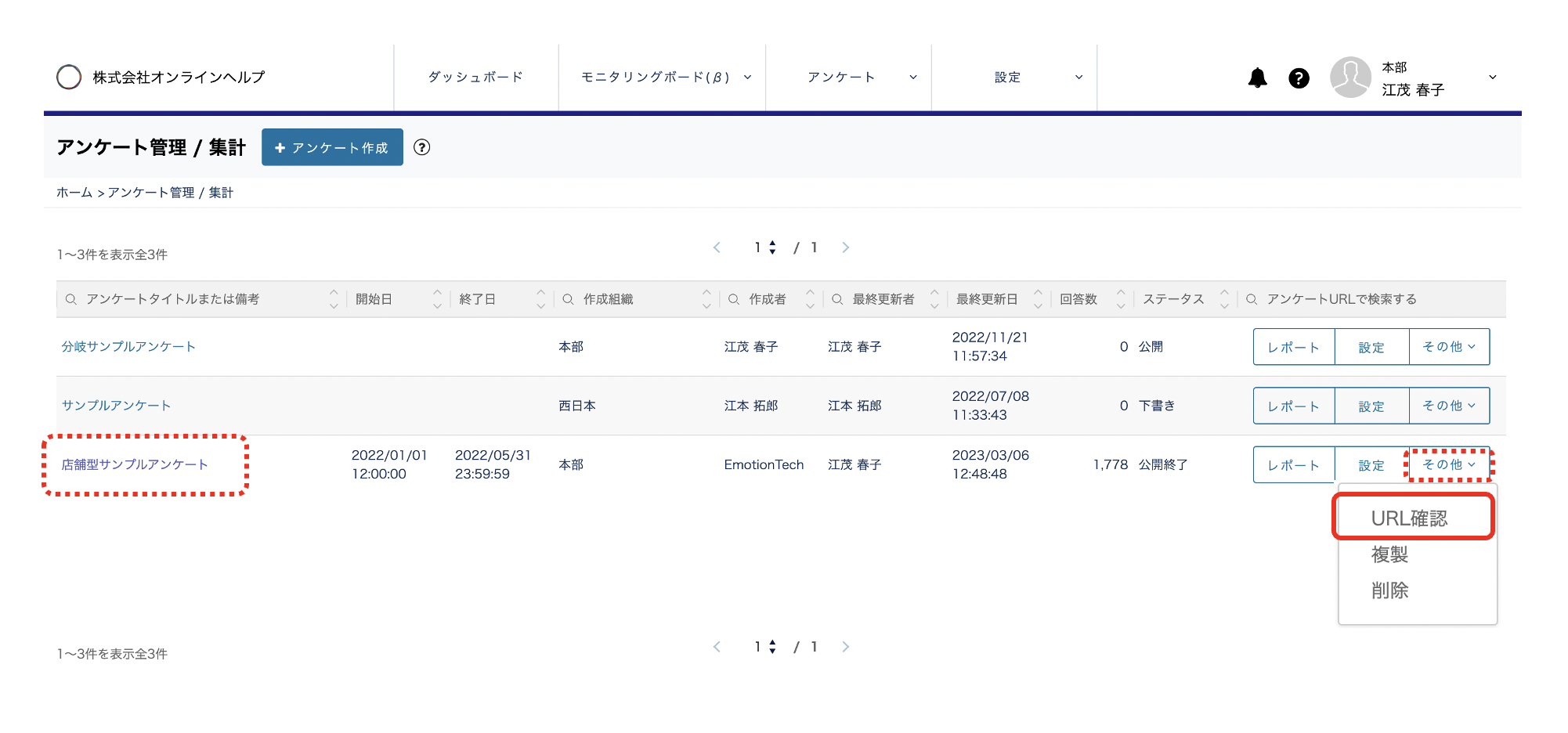Open その他 dropdown for 分岐サンプルアンケート
1568x733 pixels.
tap(1449, 347)
